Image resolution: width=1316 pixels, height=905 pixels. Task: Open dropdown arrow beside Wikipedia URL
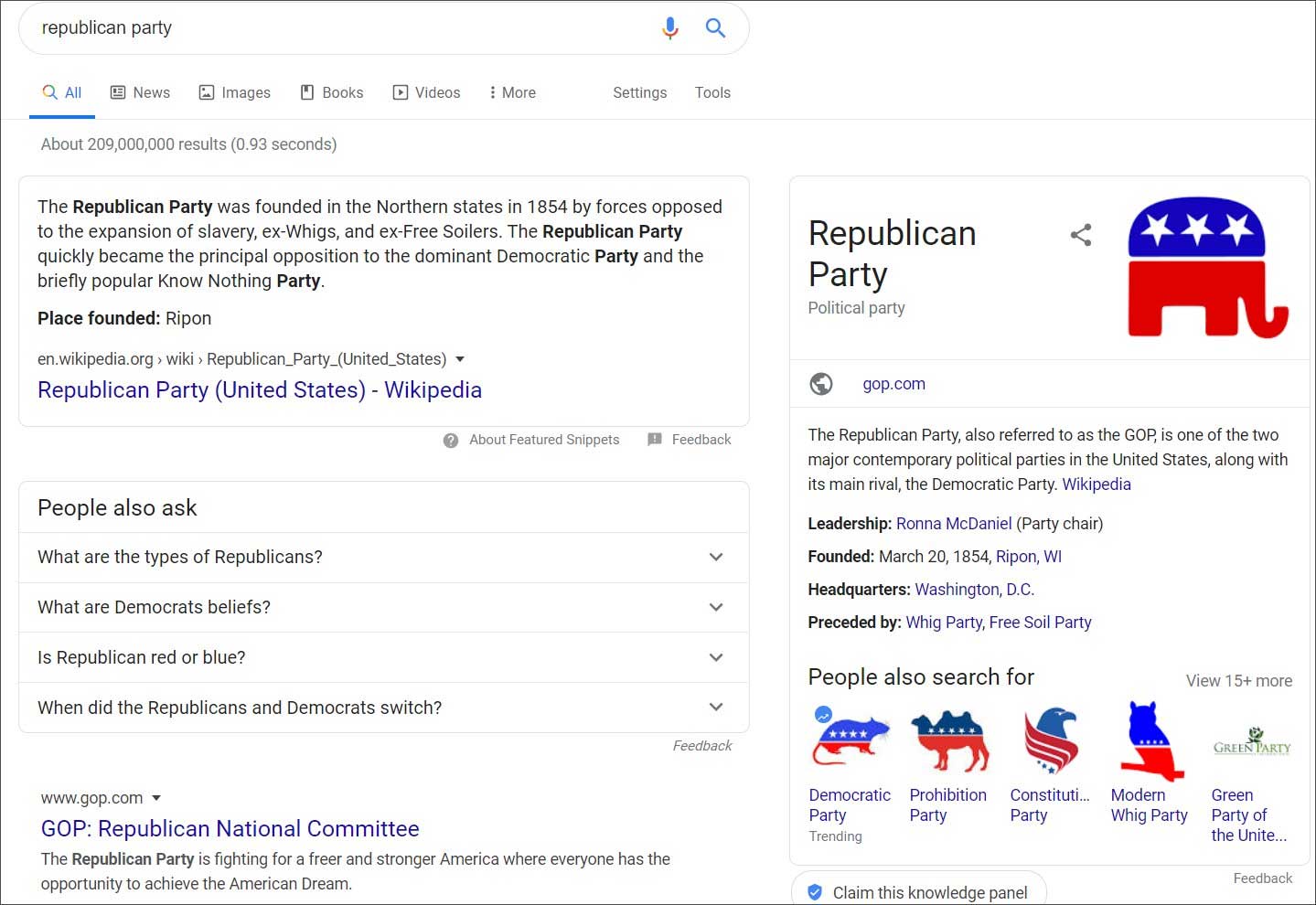(460, 359)
